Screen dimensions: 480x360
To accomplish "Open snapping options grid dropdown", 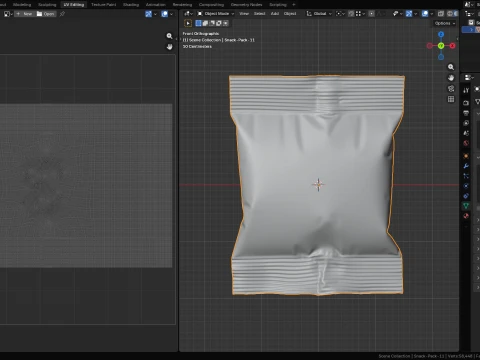I will tap(360, 14).
